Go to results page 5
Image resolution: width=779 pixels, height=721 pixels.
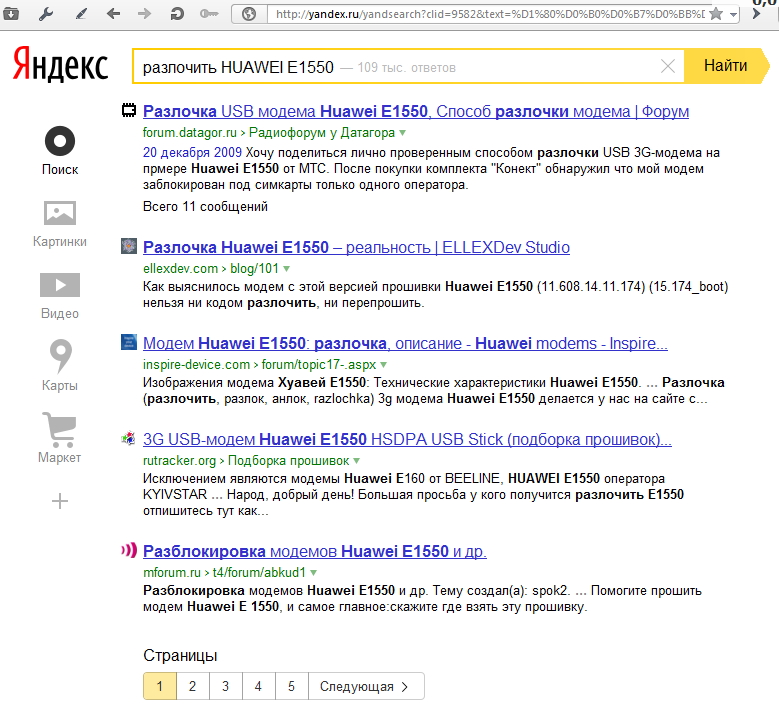291,686
